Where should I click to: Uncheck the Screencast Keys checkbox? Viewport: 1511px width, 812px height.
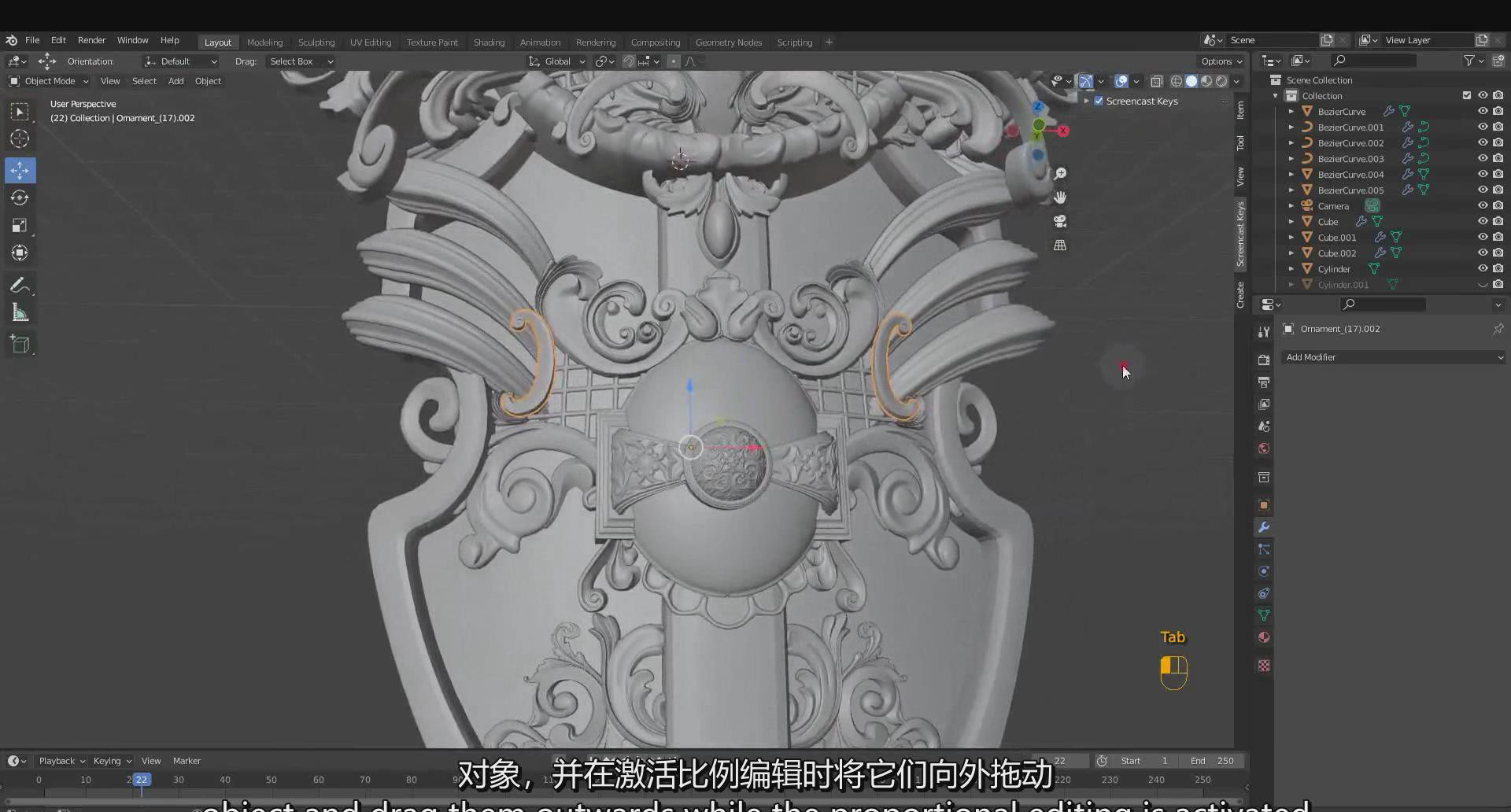(1099, 101)
